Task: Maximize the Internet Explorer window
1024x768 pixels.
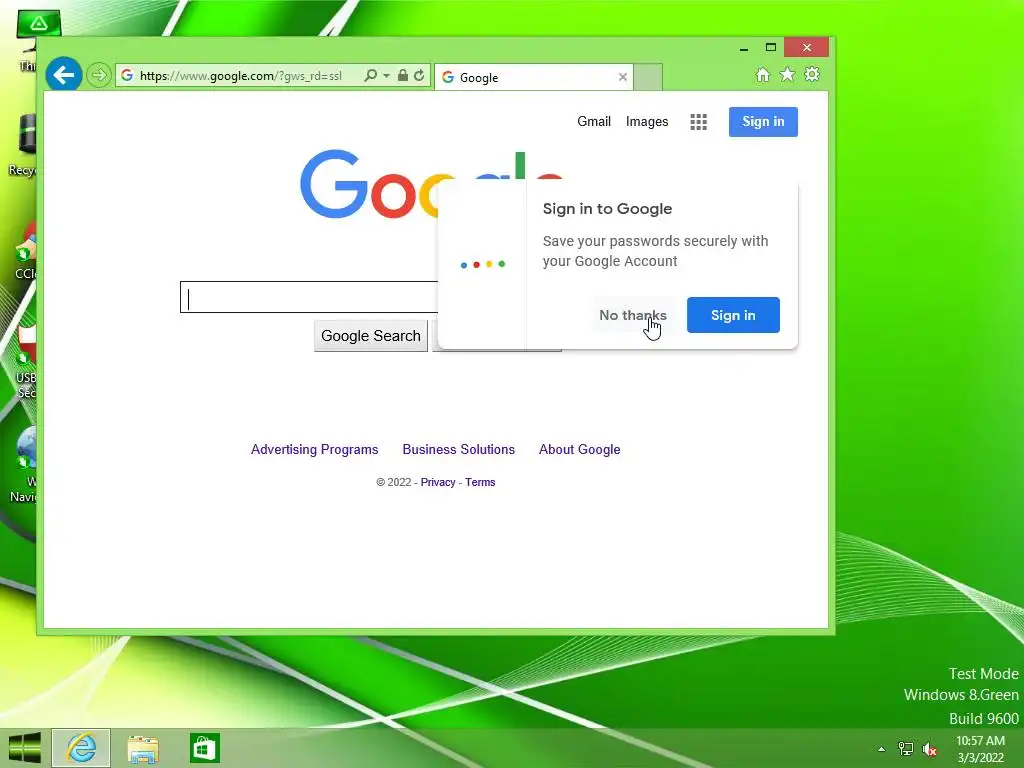Action: coord(771,48)
